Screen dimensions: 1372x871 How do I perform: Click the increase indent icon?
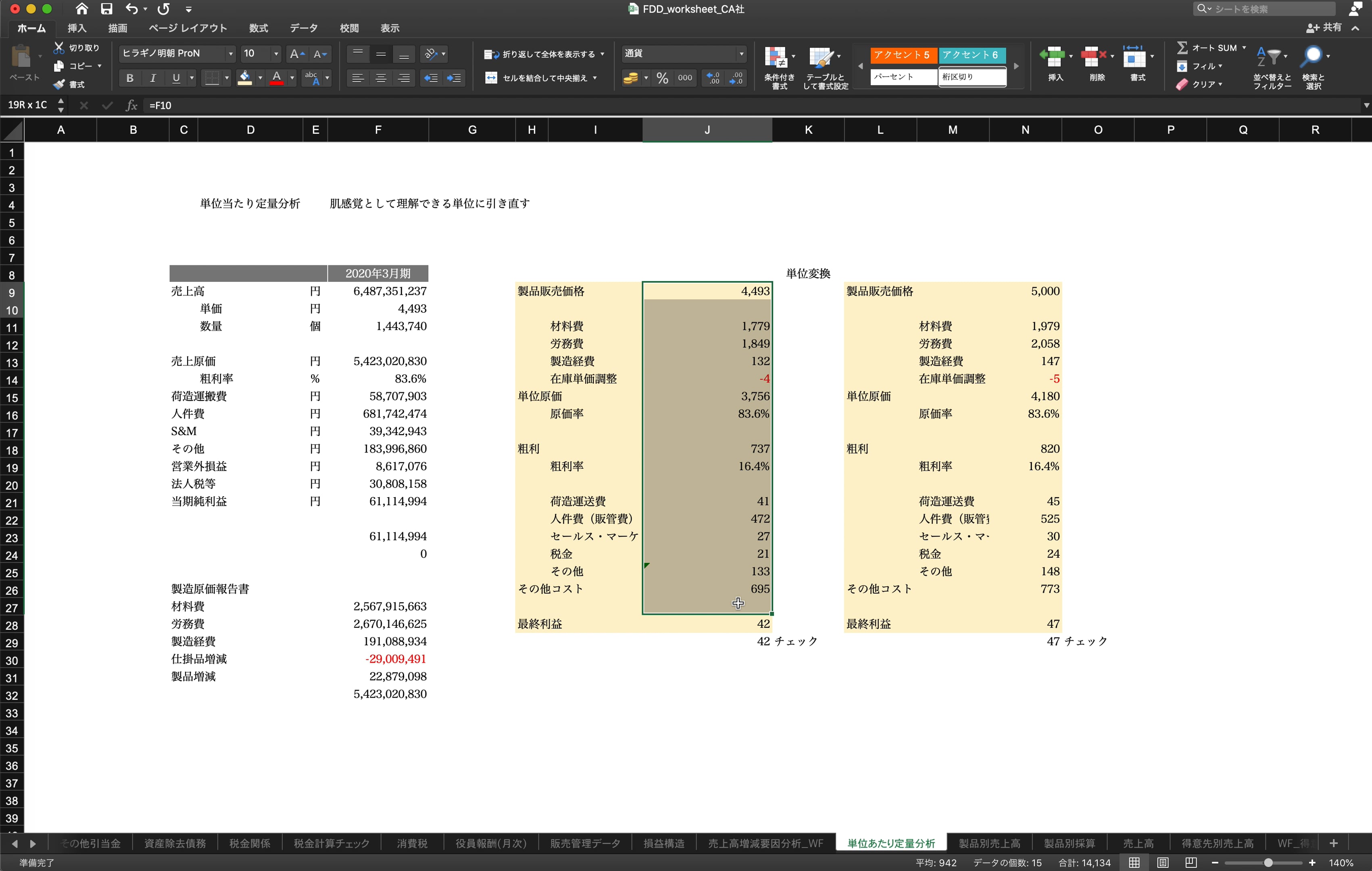click(454, 78)
